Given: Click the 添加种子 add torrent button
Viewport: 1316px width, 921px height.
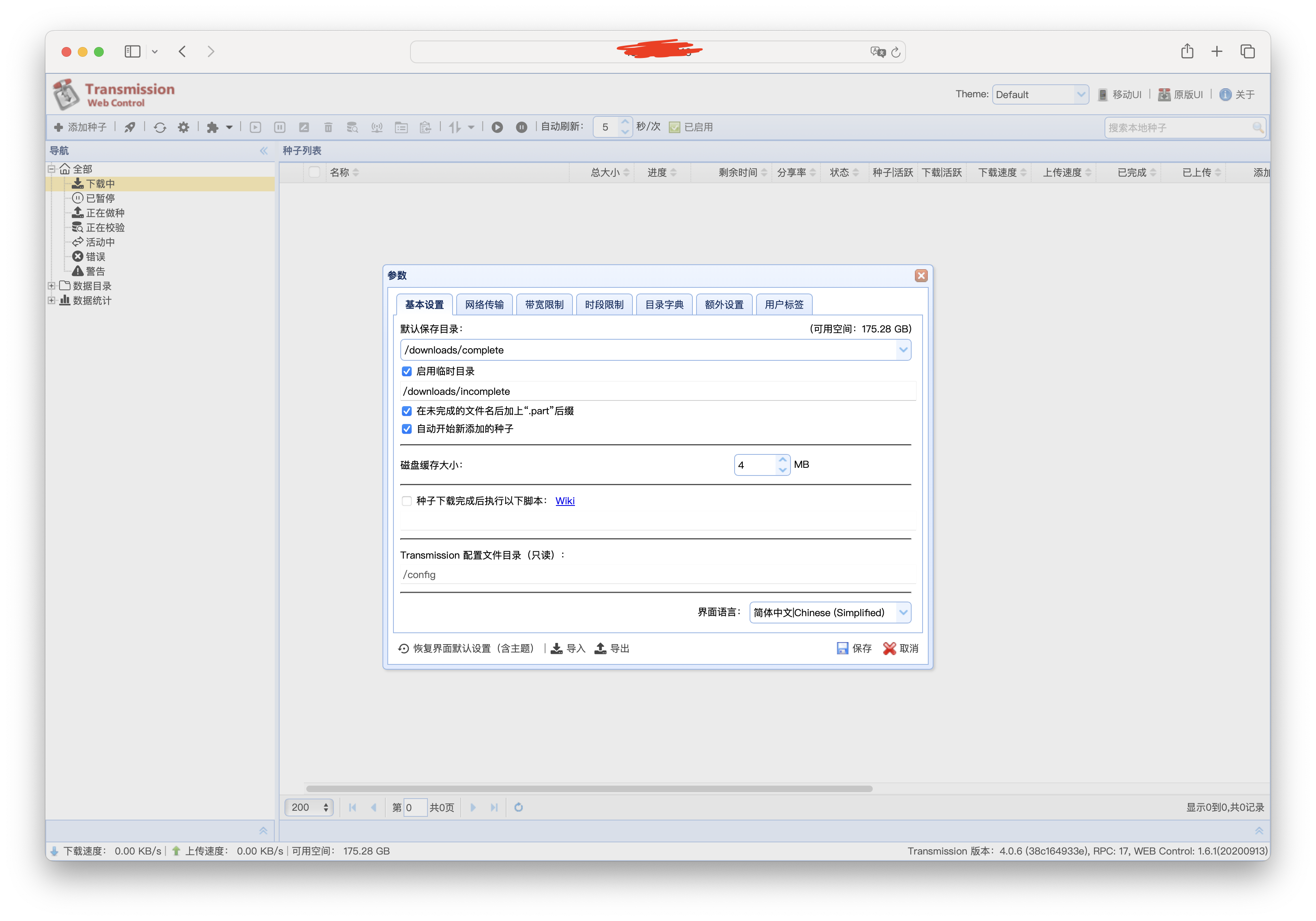Looking at the screenshot, I should coord(80,127).
